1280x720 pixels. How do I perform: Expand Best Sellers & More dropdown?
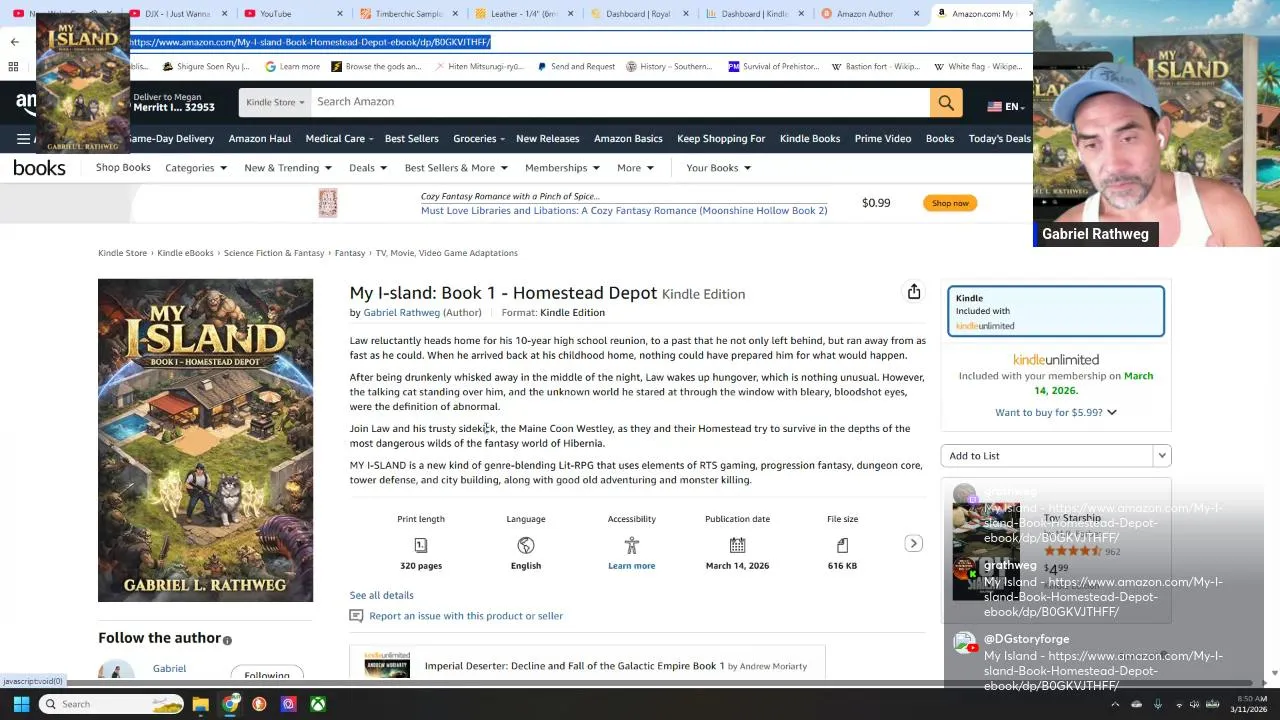(x=456, y=168)
